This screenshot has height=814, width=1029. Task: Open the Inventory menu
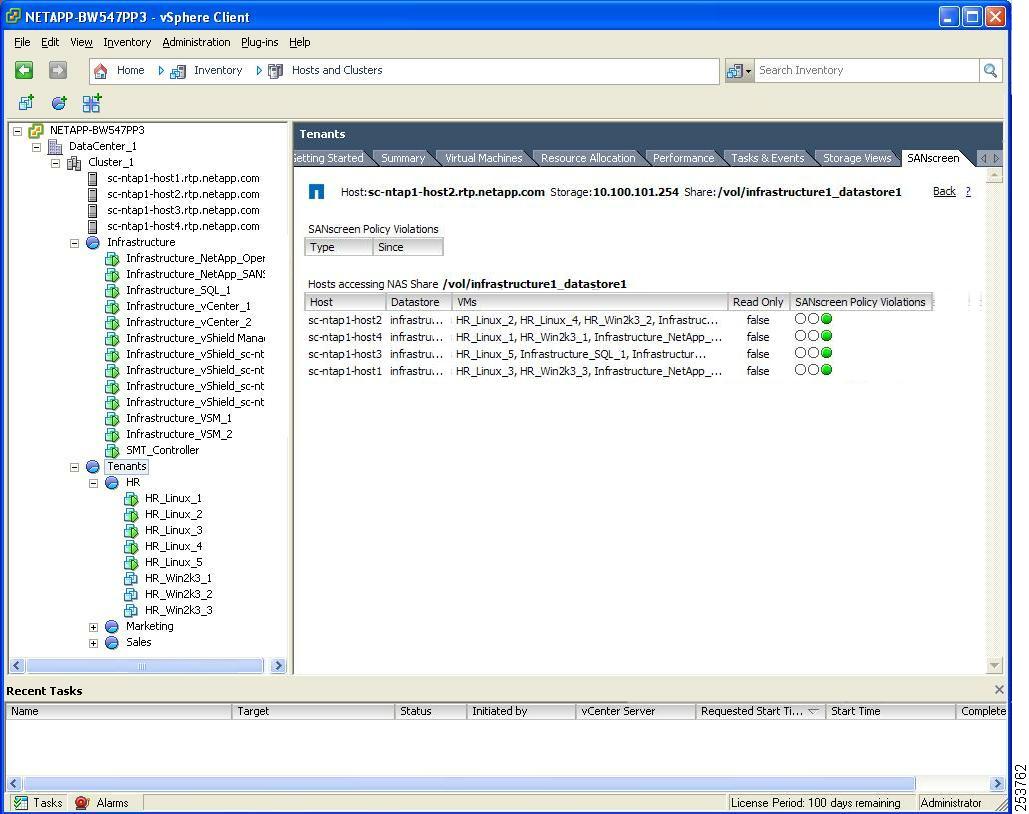pos(127,42)
